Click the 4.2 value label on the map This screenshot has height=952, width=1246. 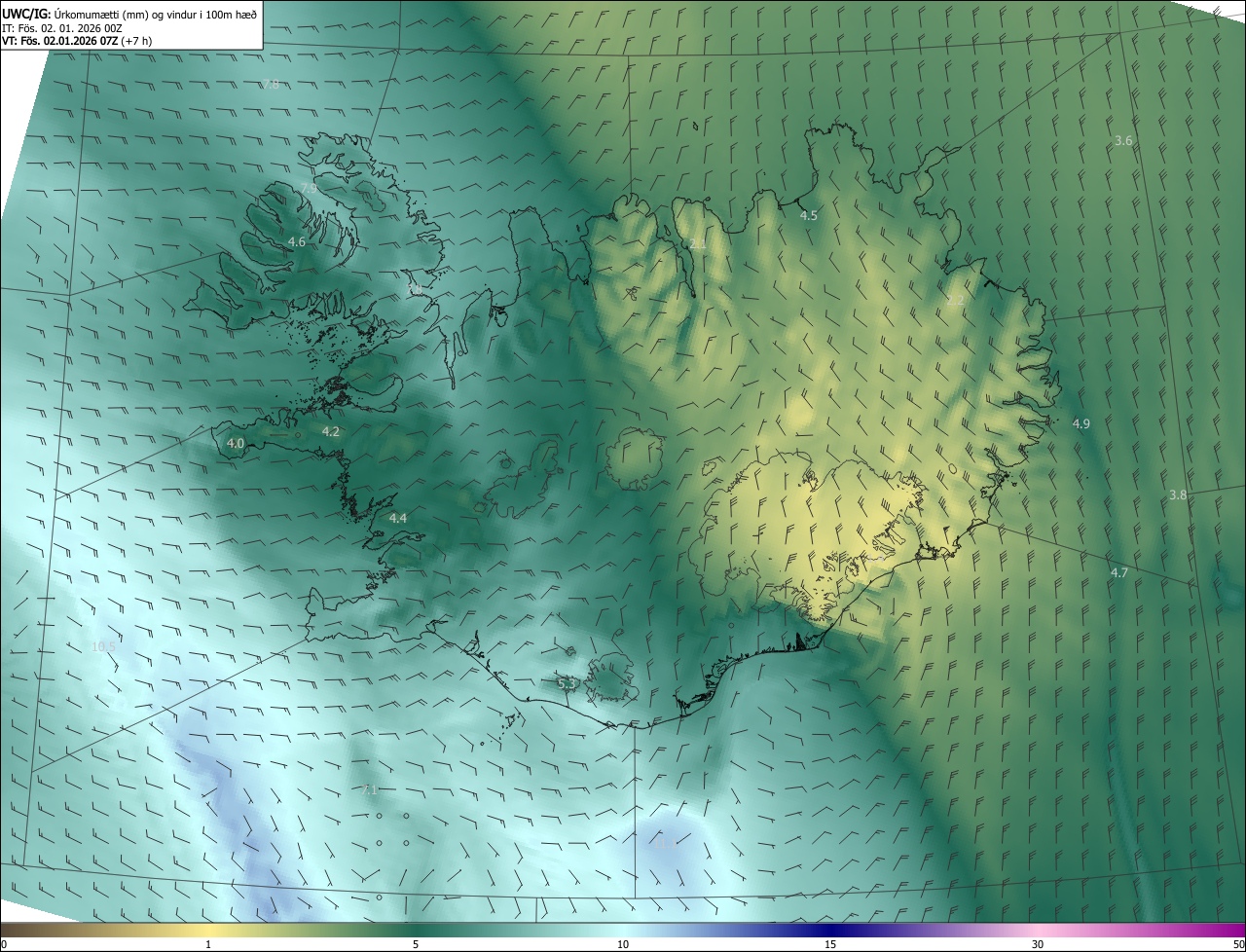[330, 431]
